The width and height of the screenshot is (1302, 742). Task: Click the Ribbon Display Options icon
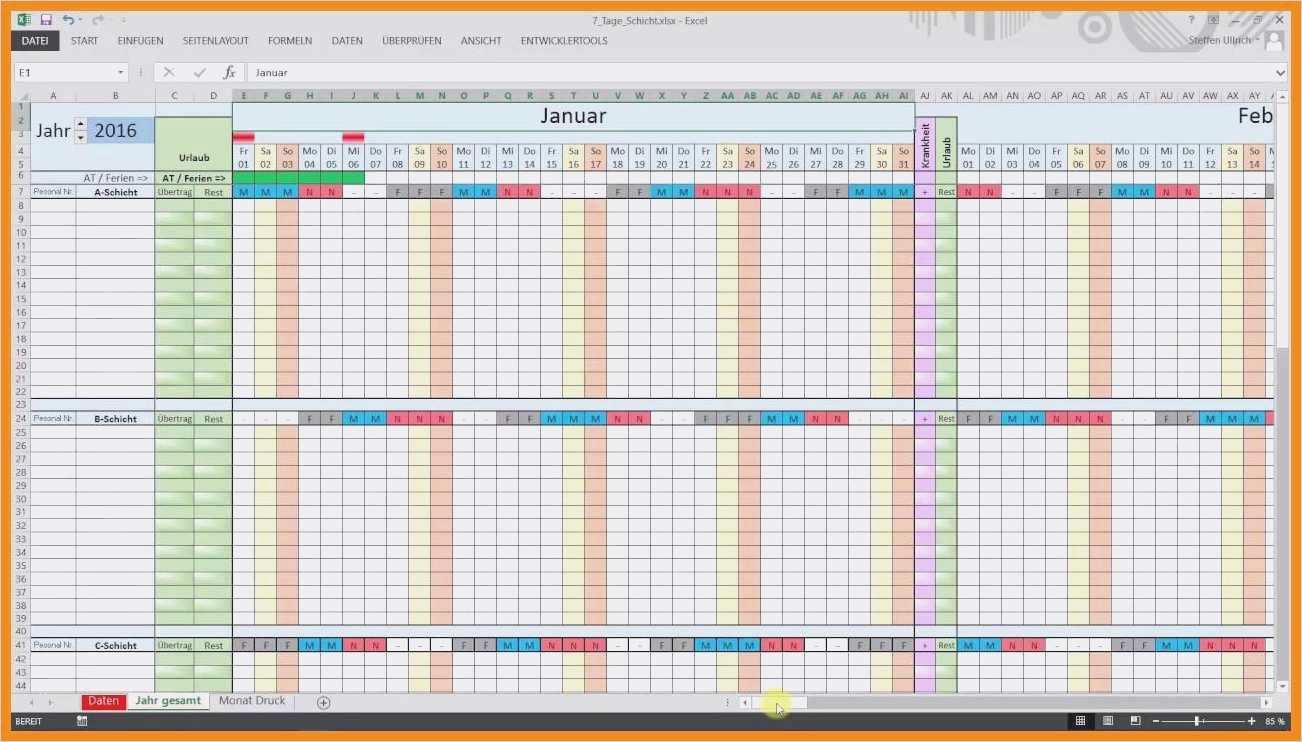coord(1213,20)
